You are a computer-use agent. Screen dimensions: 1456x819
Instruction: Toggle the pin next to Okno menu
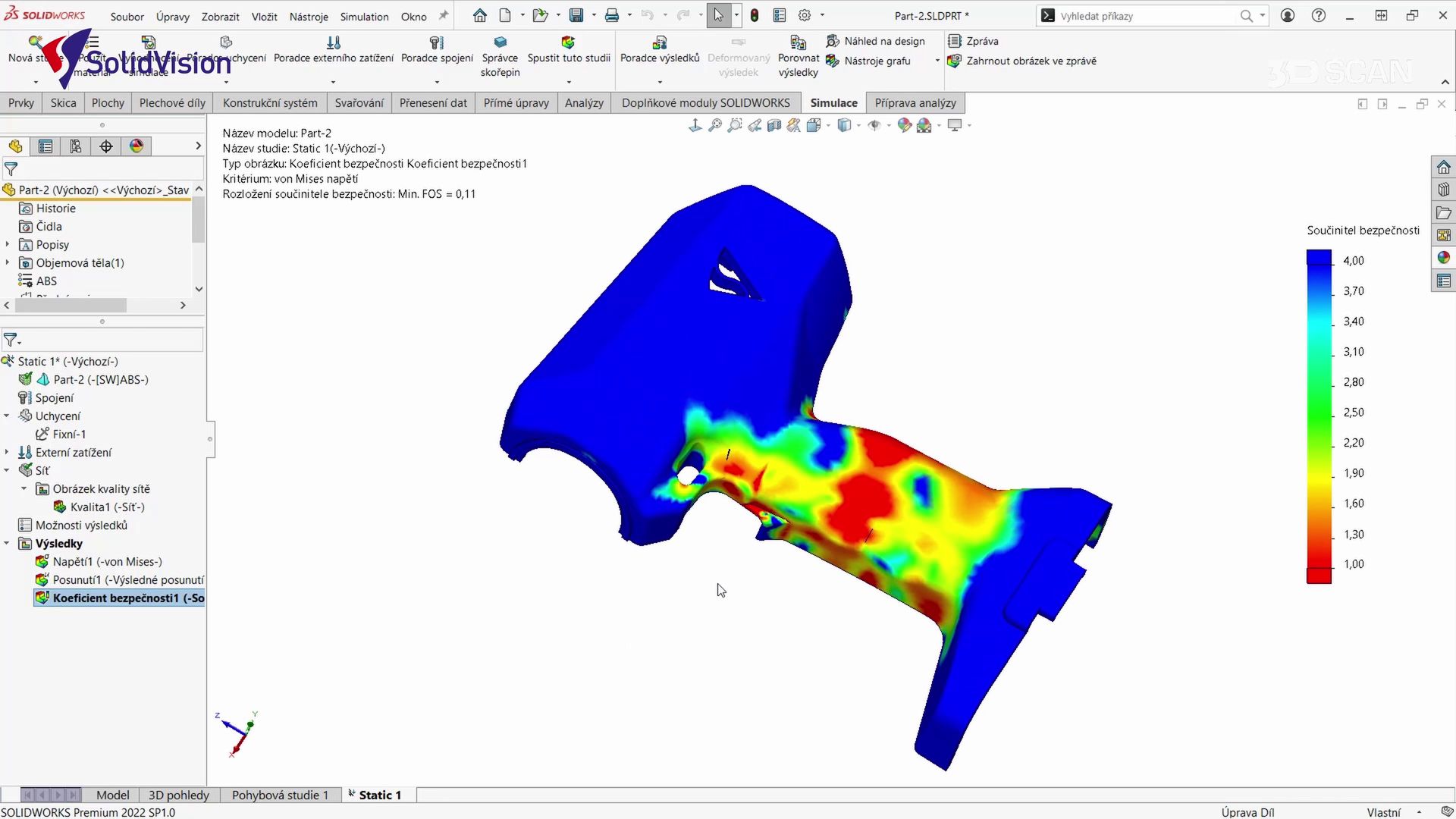(x=444, y=16)
